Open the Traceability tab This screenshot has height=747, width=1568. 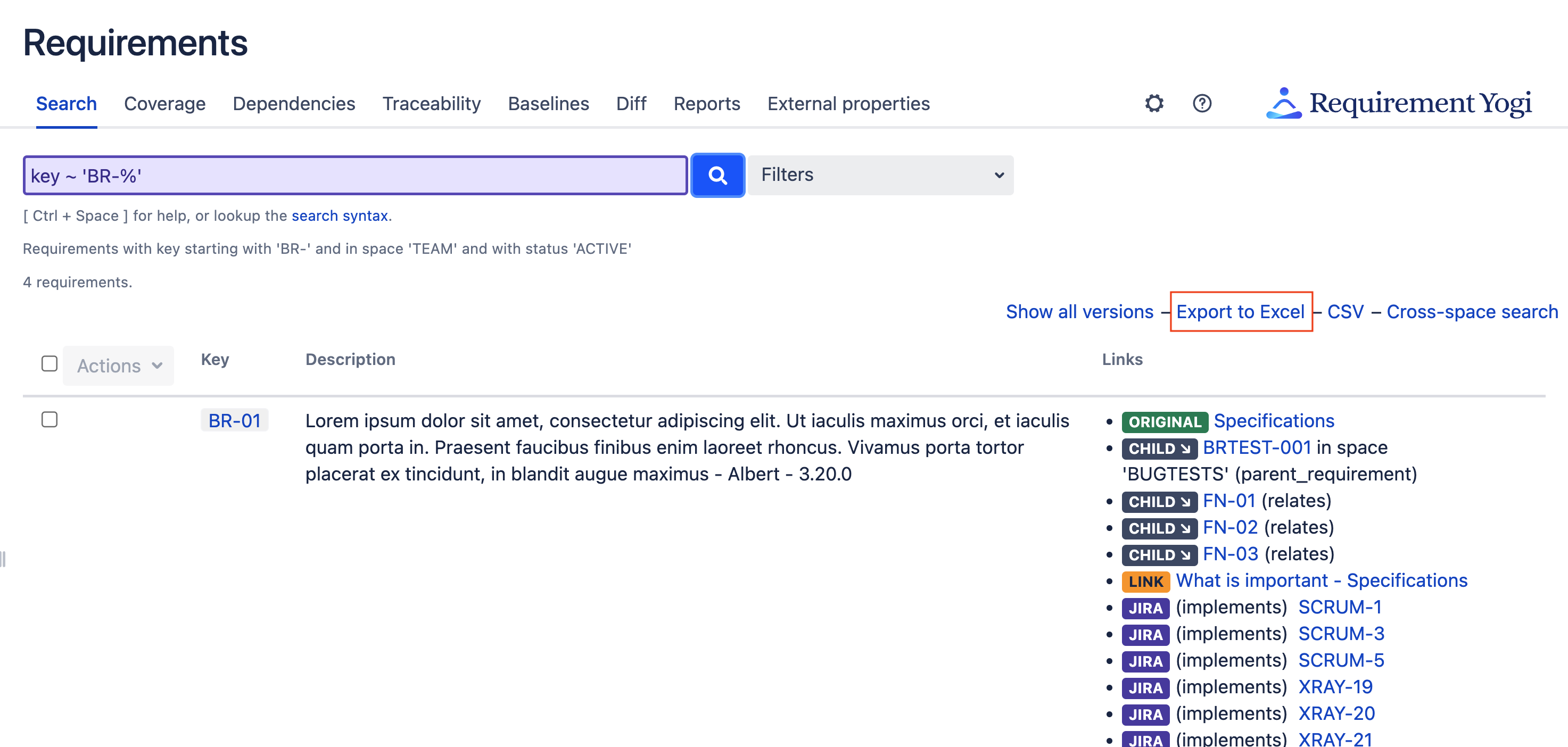tap(431, 103)
